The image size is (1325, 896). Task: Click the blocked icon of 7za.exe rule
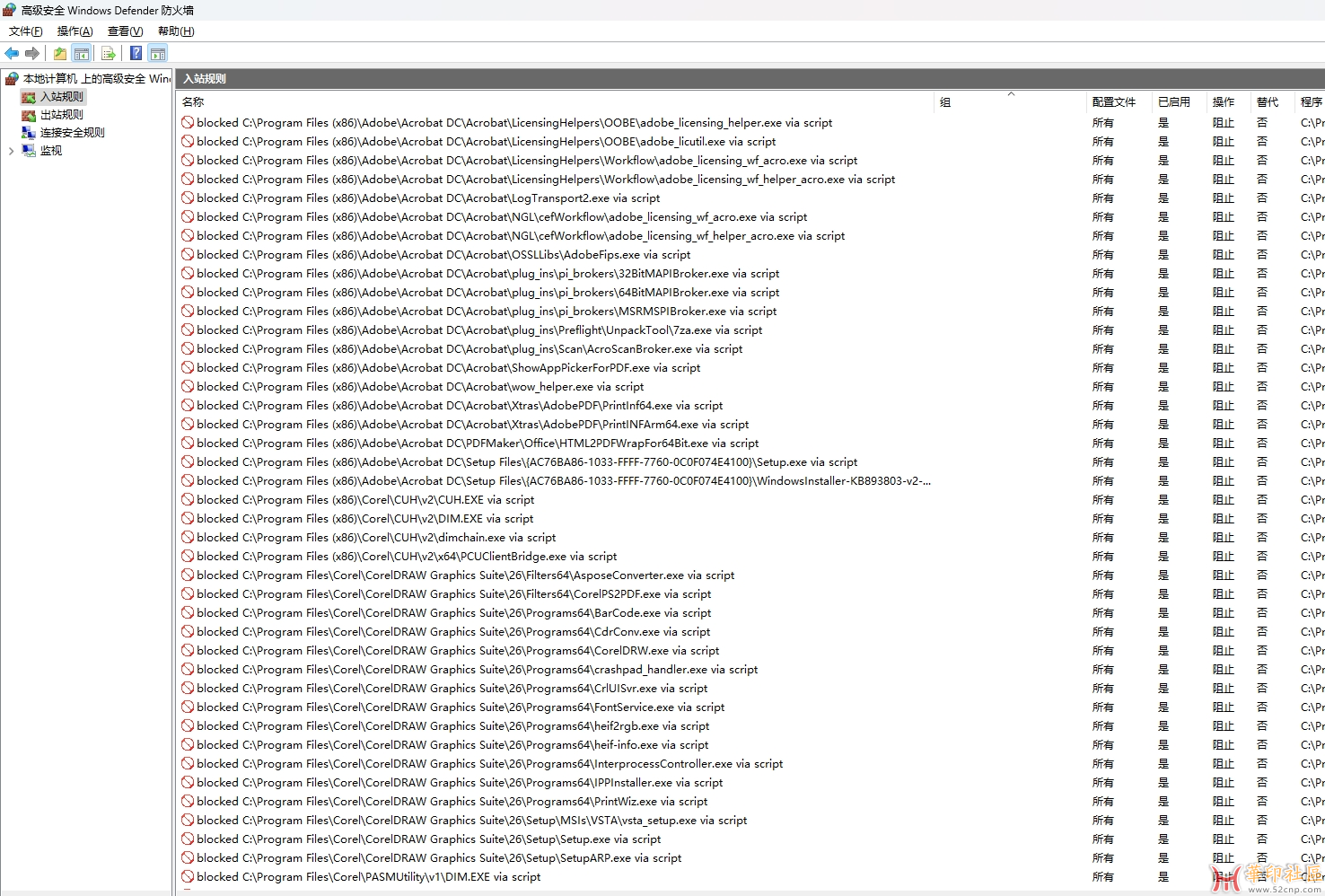pyautogui.click(x=188, y=329)
